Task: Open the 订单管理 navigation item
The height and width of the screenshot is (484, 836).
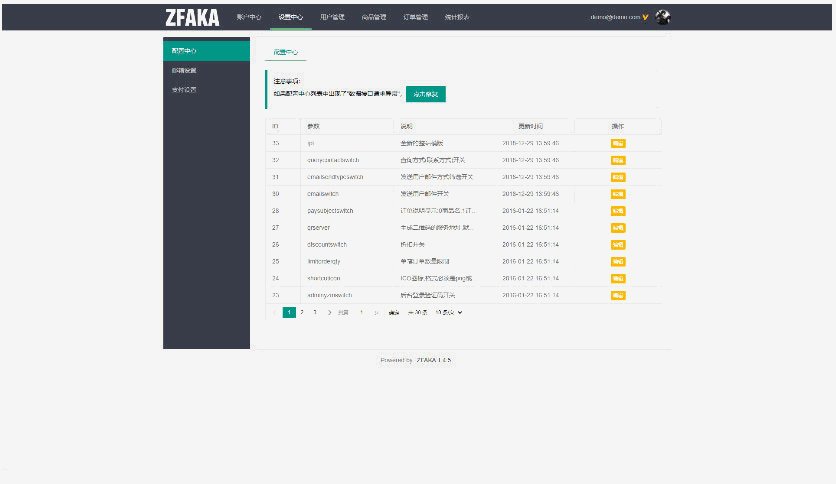Action: [415, 17]
